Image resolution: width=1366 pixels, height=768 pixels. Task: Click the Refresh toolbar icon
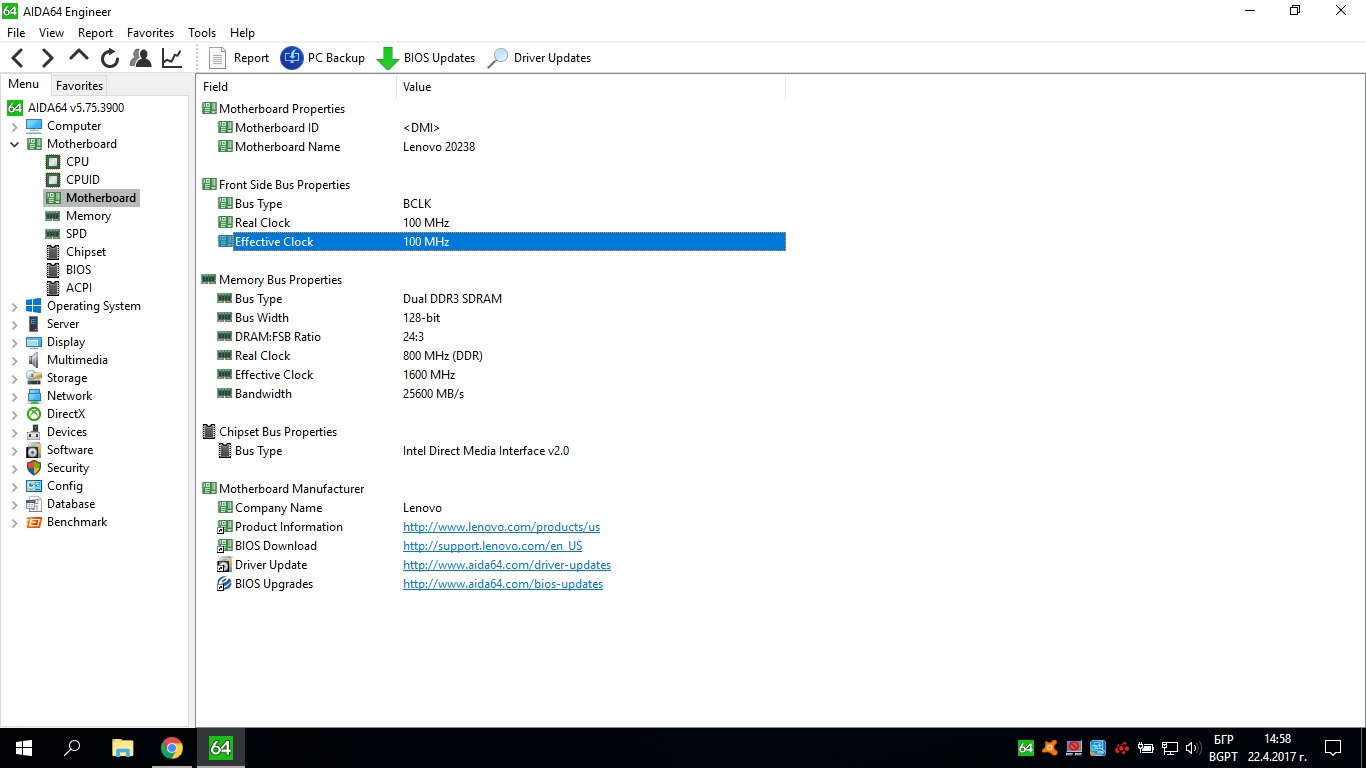coord(110,58)
